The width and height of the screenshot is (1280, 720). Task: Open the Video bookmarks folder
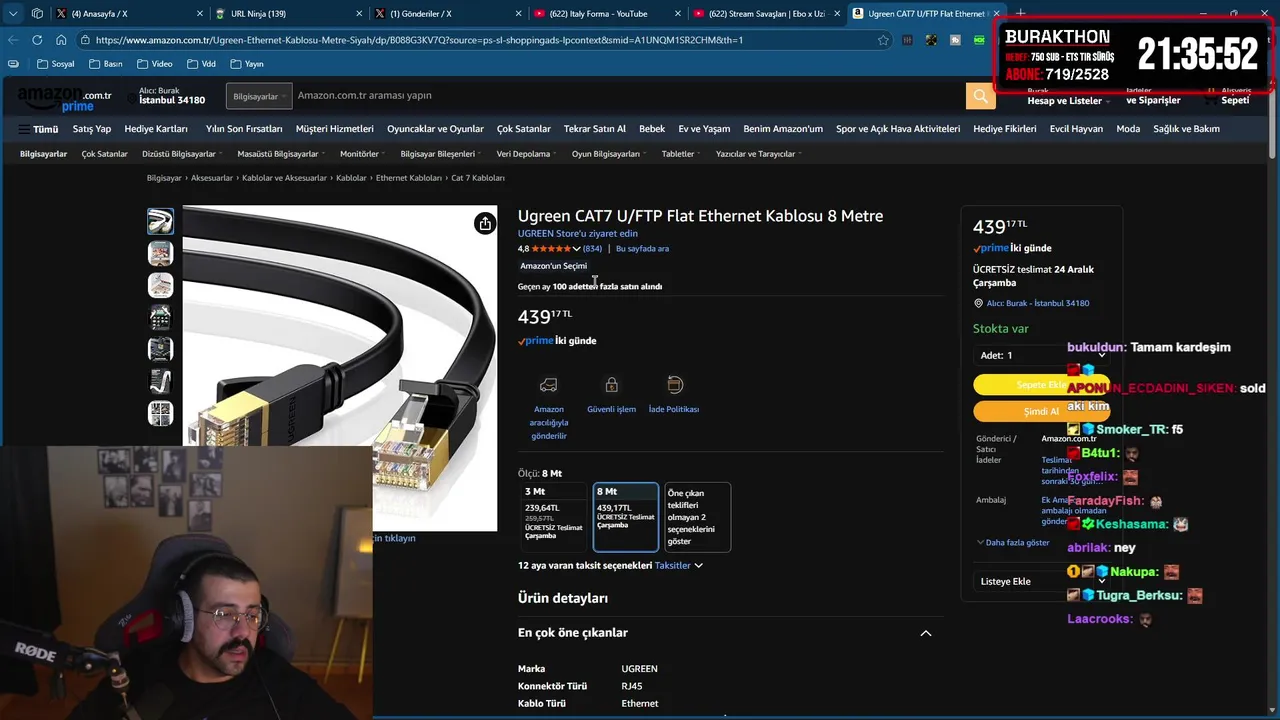coord(154,64)
